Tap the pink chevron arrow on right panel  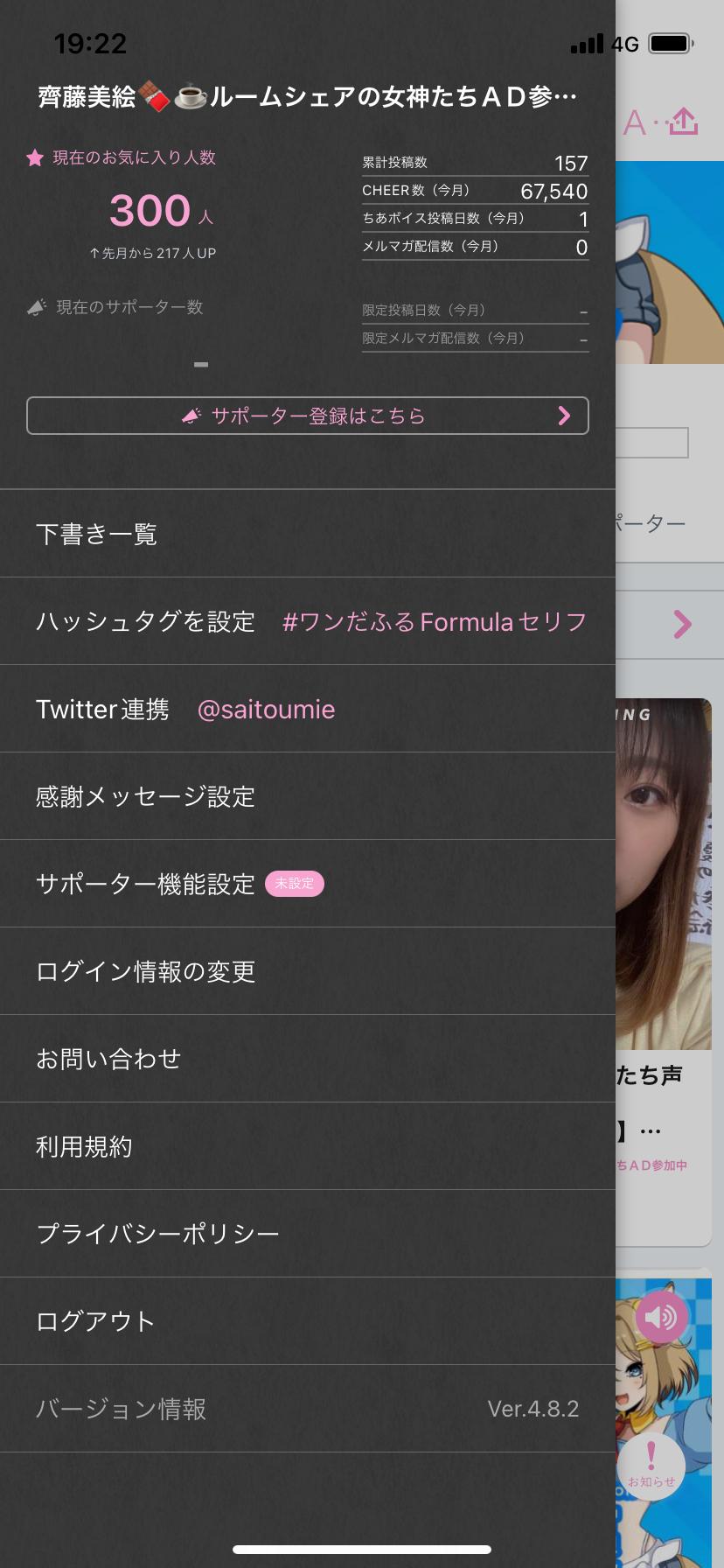(x=683, y=624)
